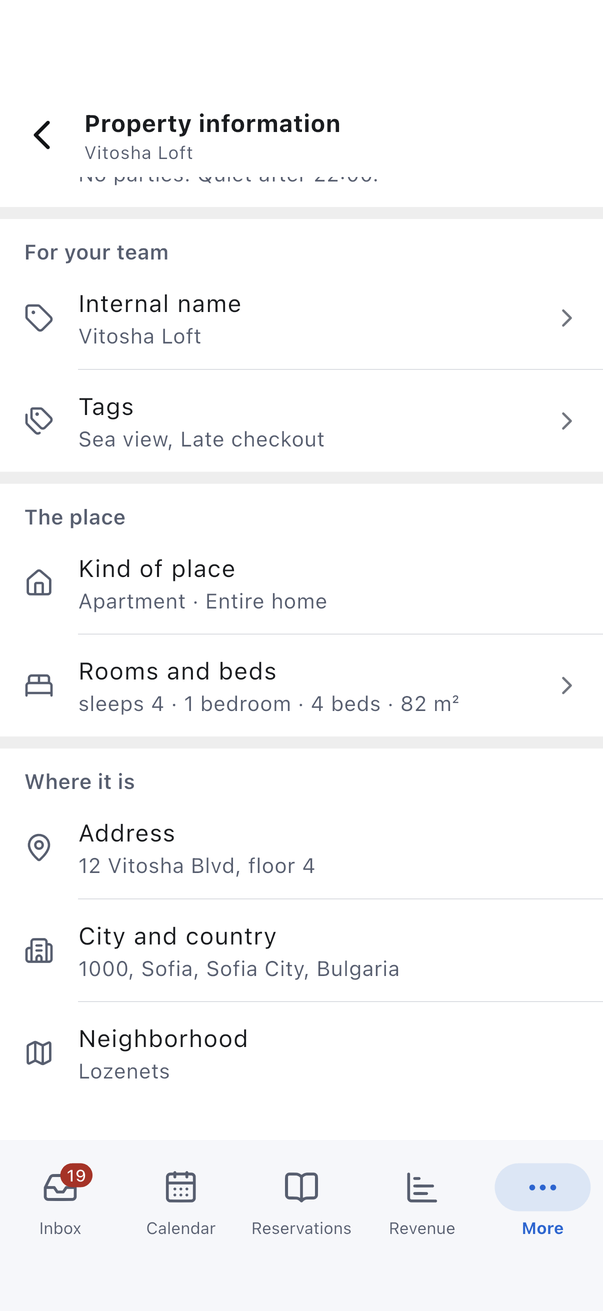Open Neighborhood Lozenets entry

click(x=301, y=1054)
